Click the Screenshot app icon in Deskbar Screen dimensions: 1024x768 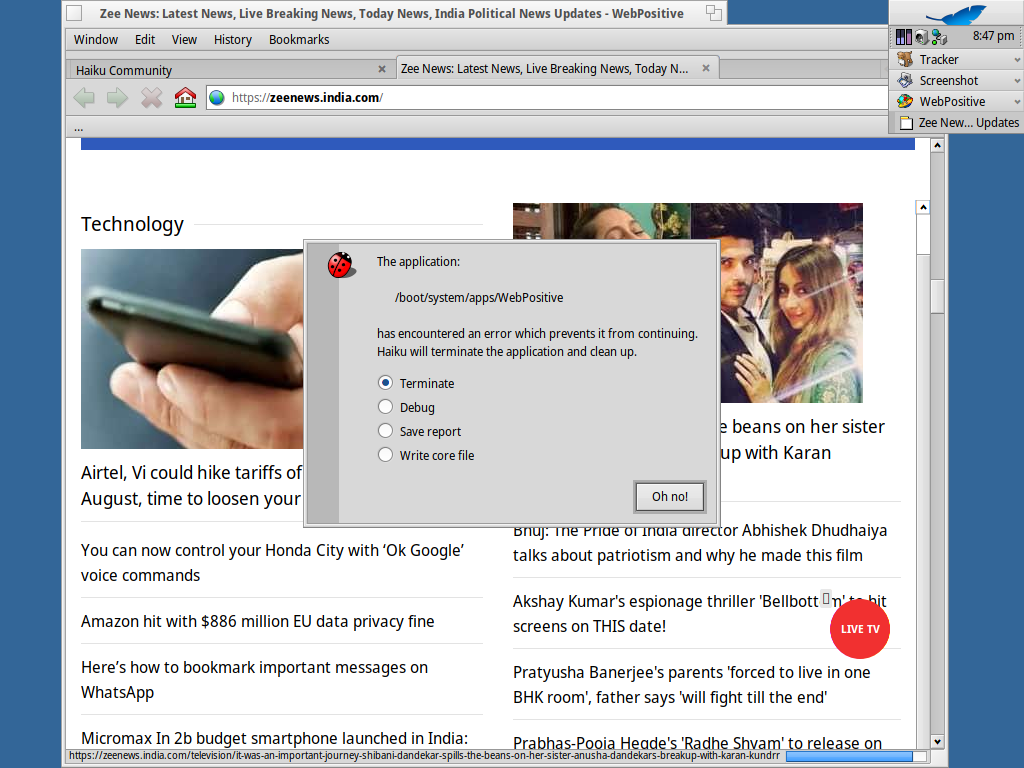point(905,80)
